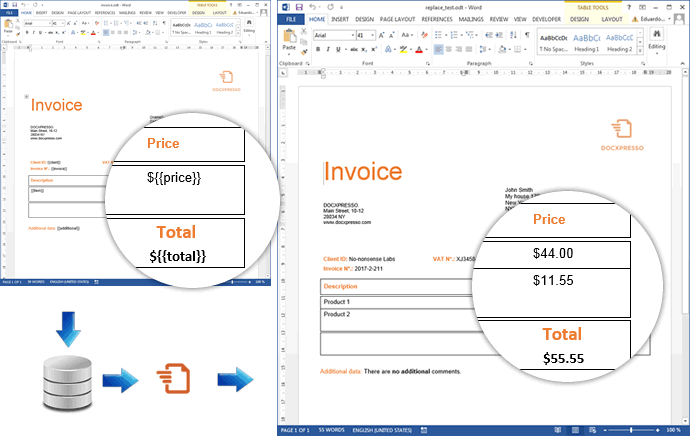This screenshot has height=436, width=690.
Task: Switch to INSERT tab in right window
Action: [340, 19]
